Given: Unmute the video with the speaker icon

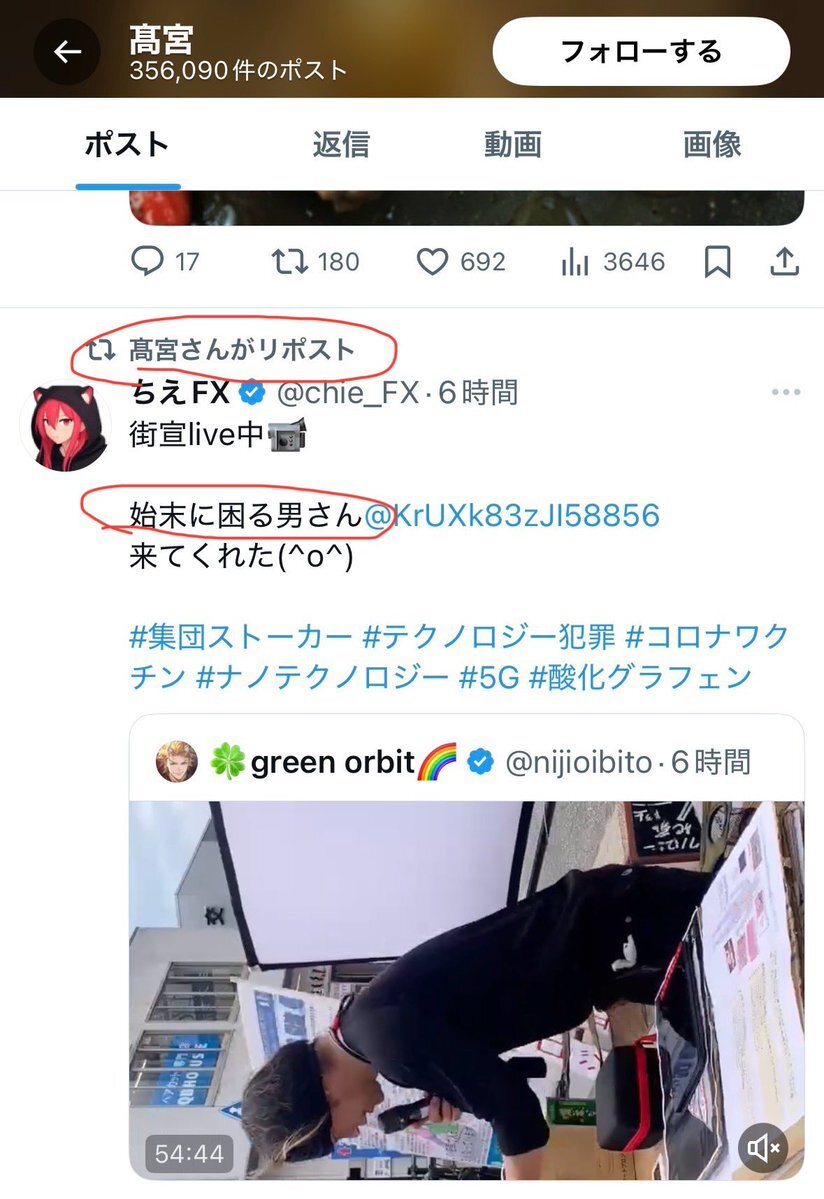Looking at the screenshot, I should pyautogui.click(x=764, y=1148).
